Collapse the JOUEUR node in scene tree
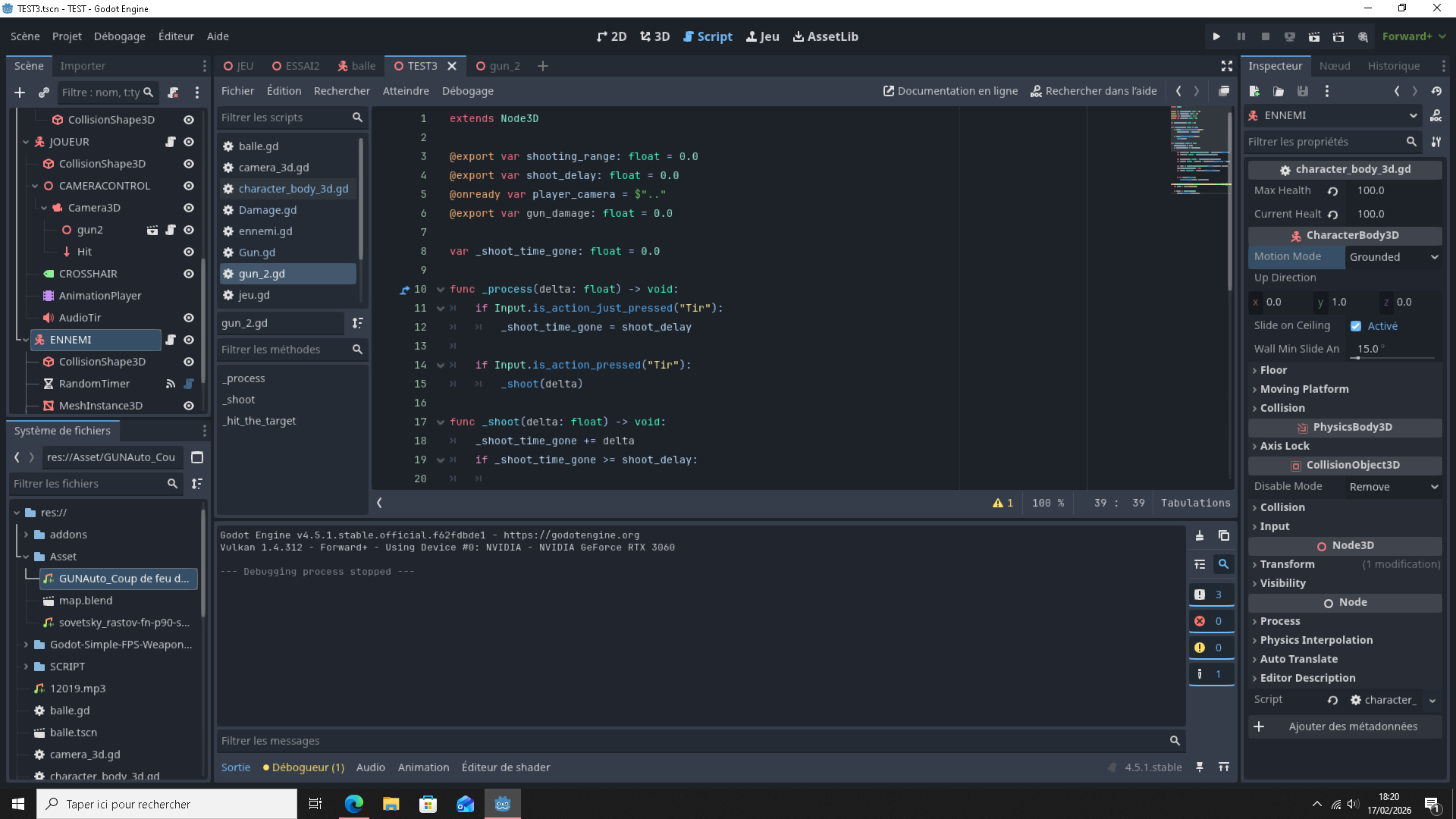1456x819 pixels. (26, 142)
